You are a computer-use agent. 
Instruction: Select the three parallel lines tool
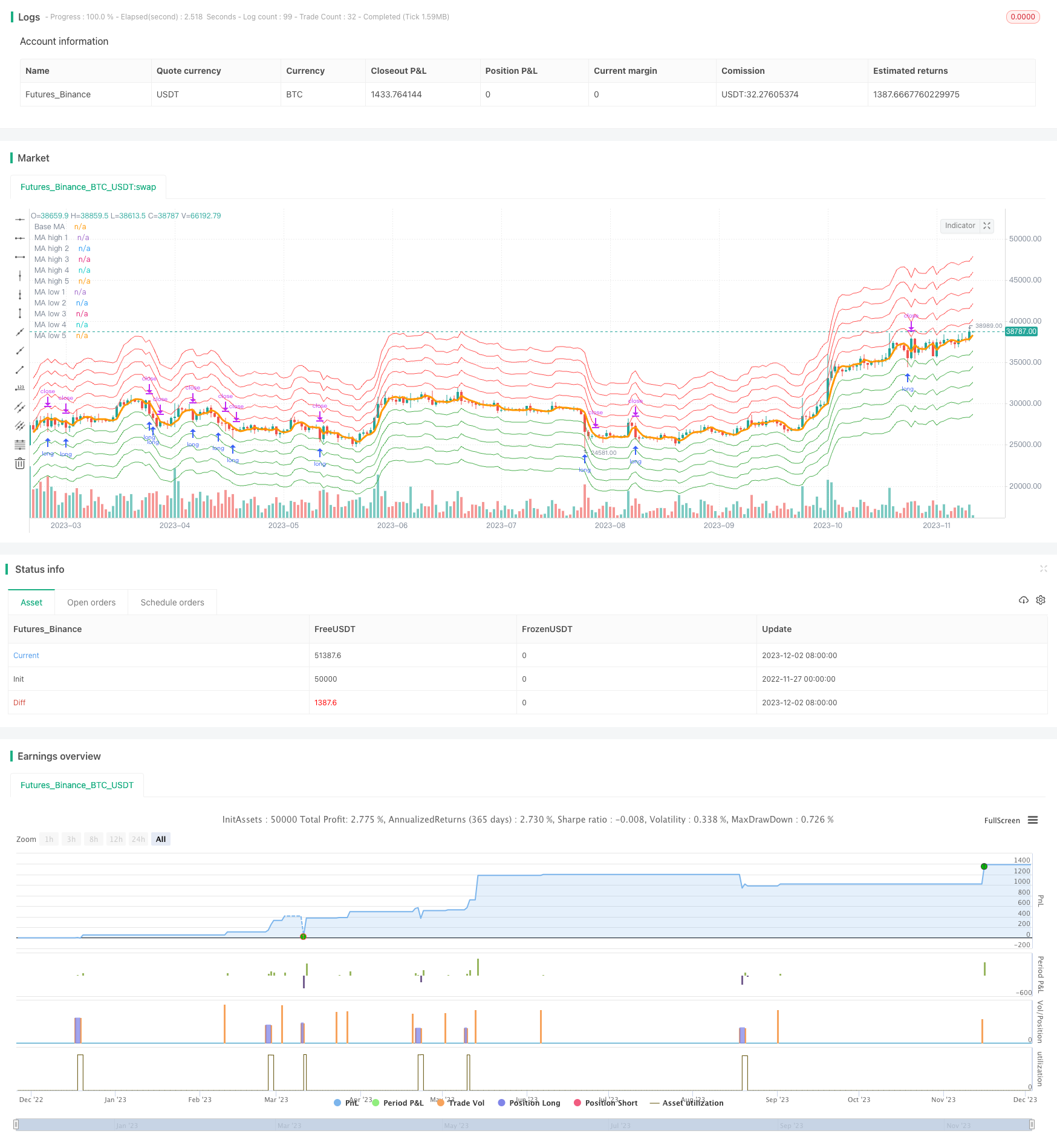tap(20, 426)
